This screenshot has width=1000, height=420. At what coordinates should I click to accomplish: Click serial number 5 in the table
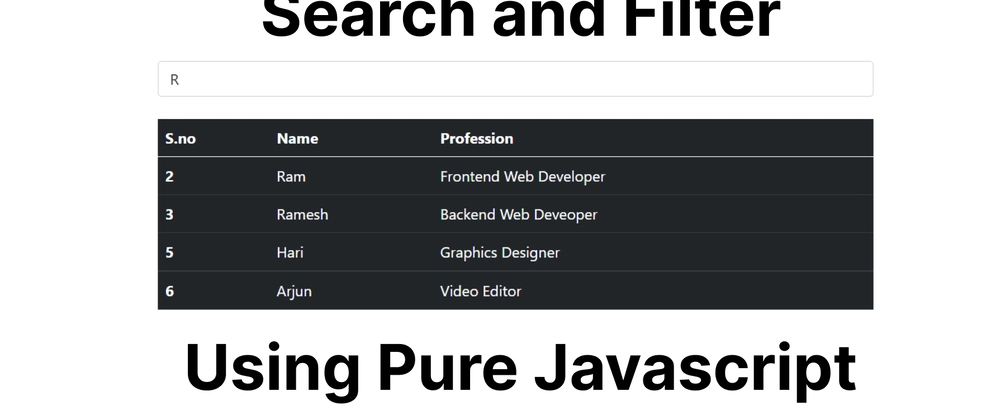(x=169, y=252)
